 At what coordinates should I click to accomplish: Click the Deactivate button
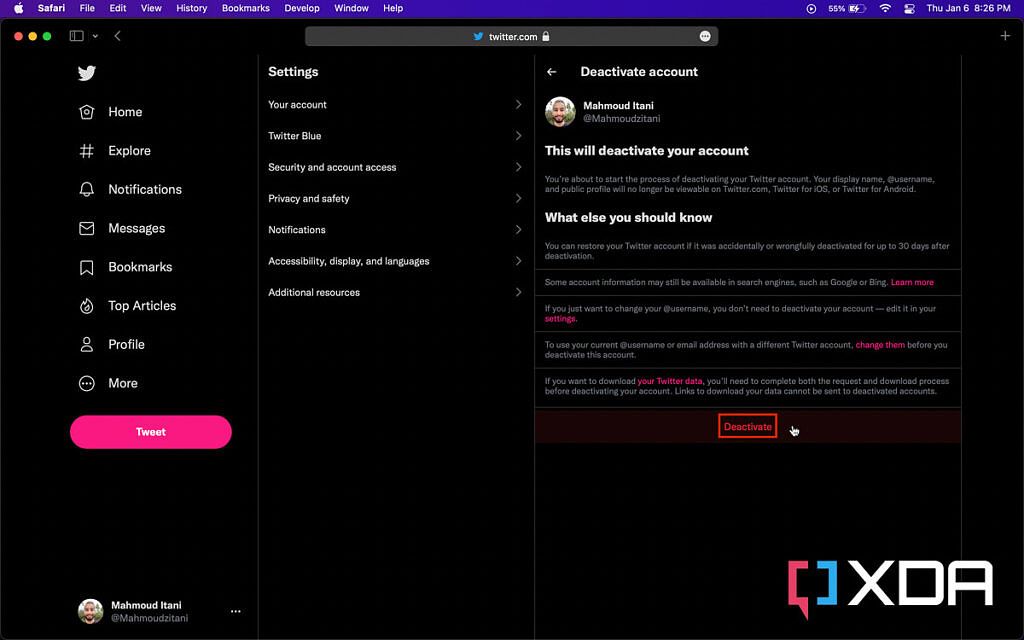pyautogui.click(x=747, y=425)
